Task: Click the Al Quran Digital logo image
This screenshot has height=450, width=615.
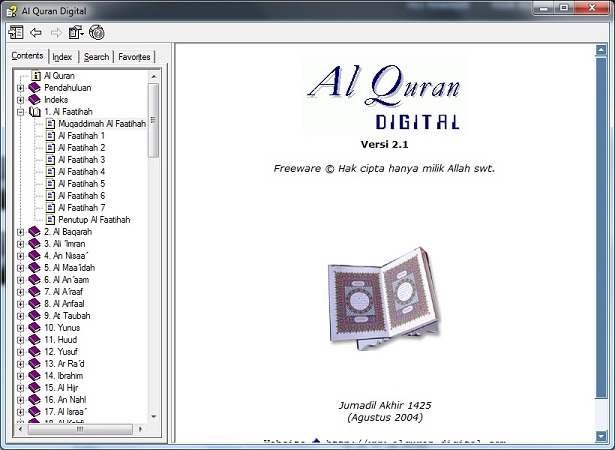Action: tap(384, 96)
